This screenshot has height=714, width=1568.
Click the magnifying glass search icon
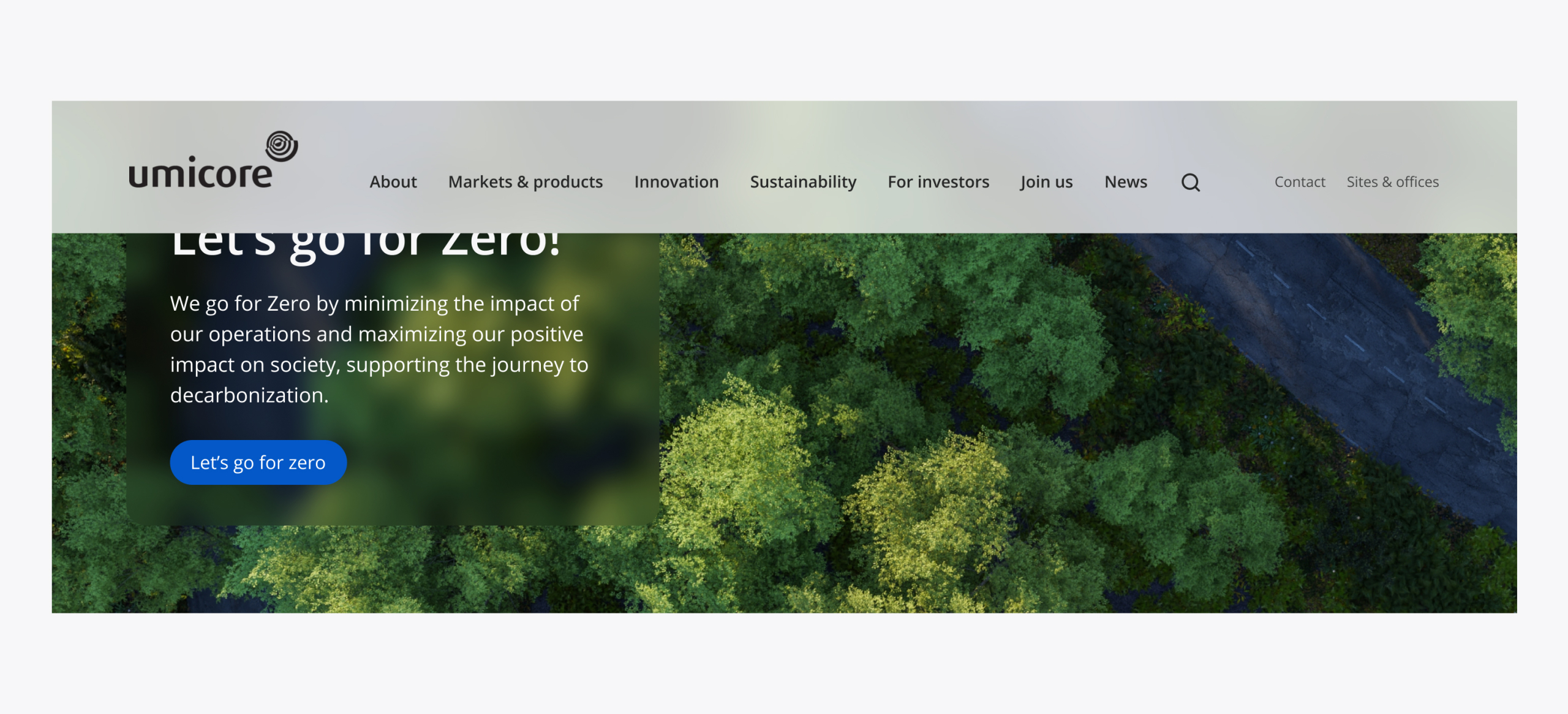click(1190, 182)
